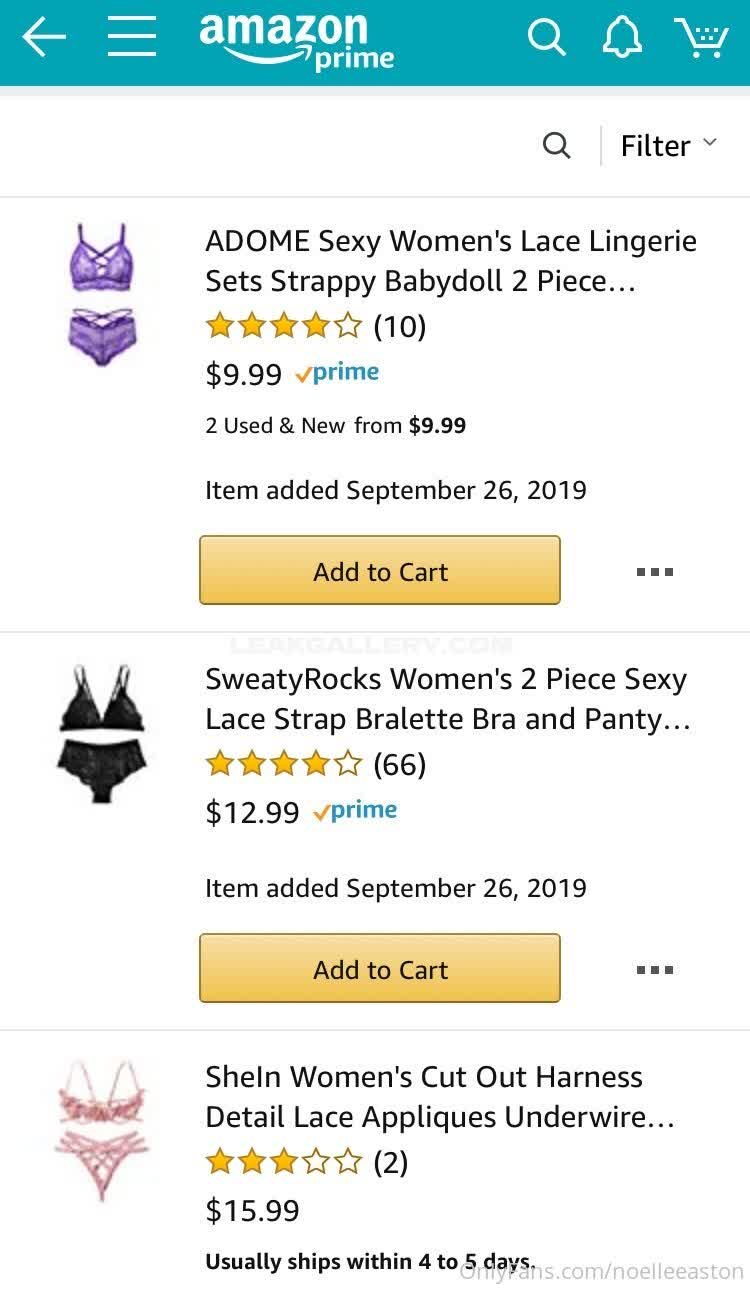750x1290 pixels.
Task: Search within the wish list
Action: pos(557,146)
